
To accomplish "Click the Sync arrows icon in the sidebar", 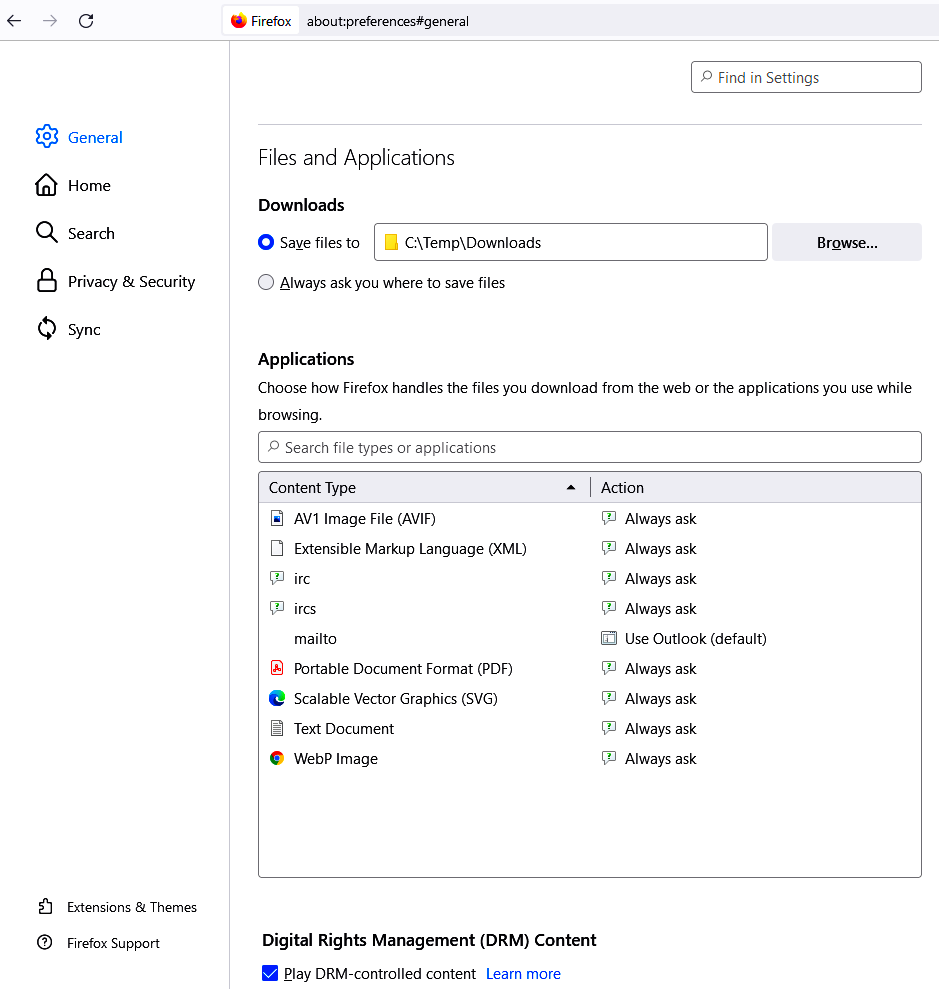I will click(47, 329).
